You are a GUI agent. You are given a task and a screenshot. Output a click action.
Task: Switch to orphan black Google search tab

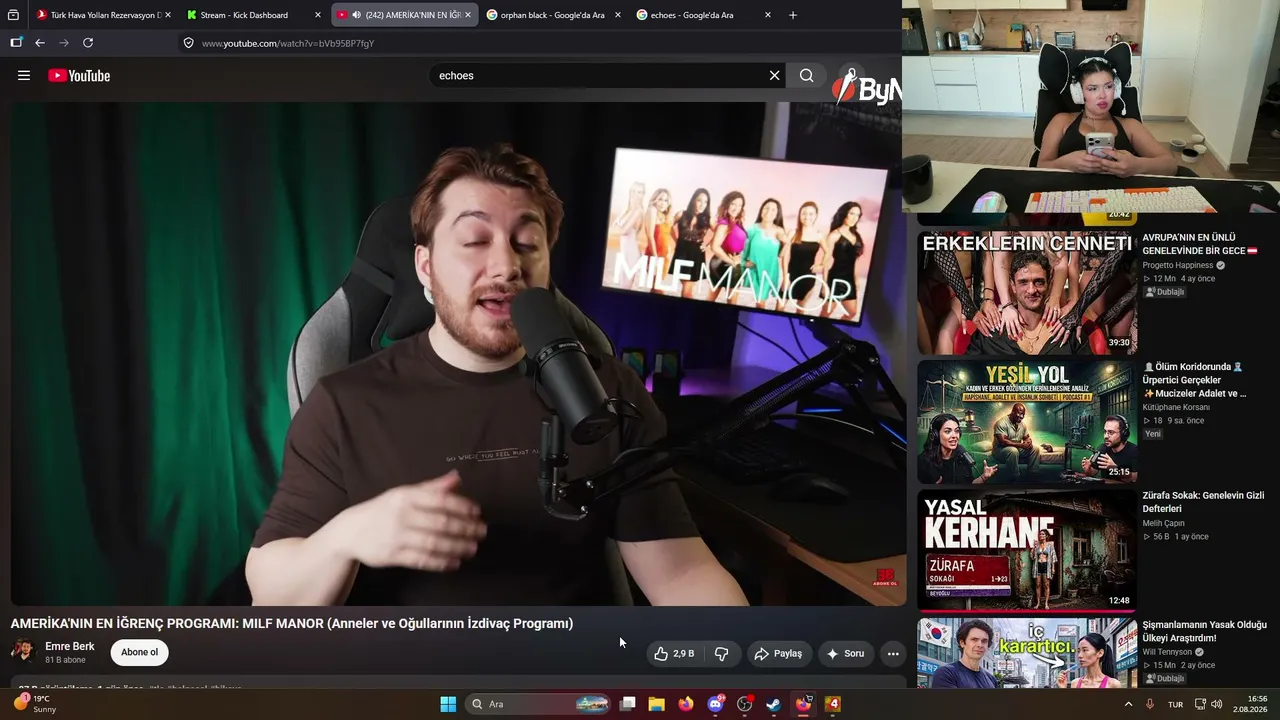(x=551, y=15)
